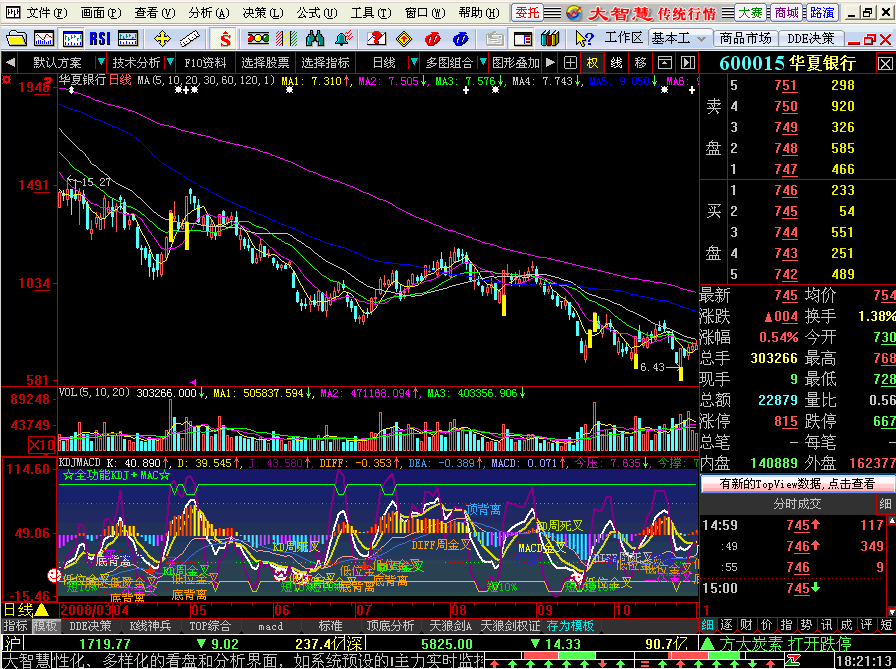
Task: Toggle the 模板 mode button at bottom left
Action: coord(45,626)
